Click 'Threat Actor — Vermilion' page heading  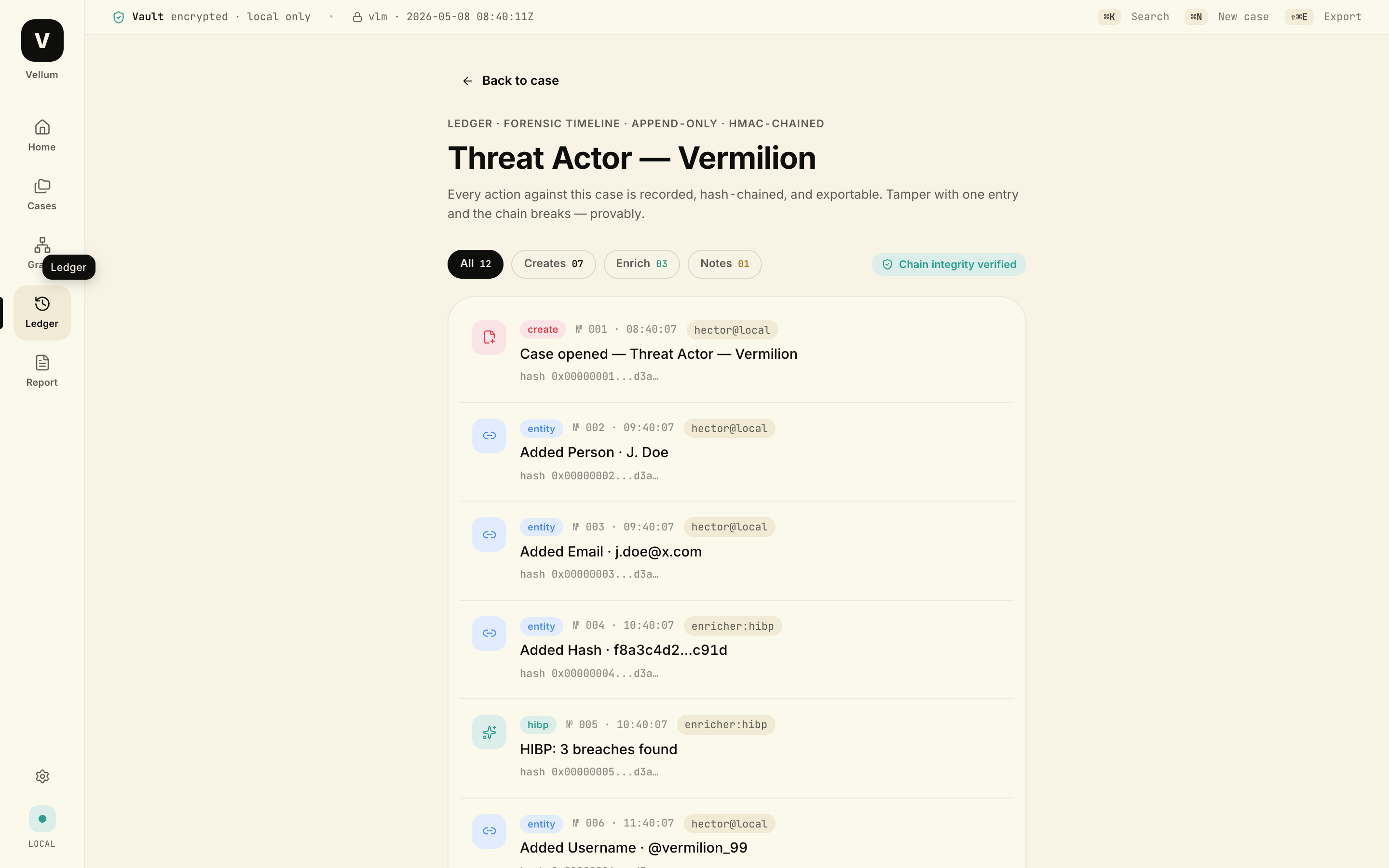tap(631, 158)
